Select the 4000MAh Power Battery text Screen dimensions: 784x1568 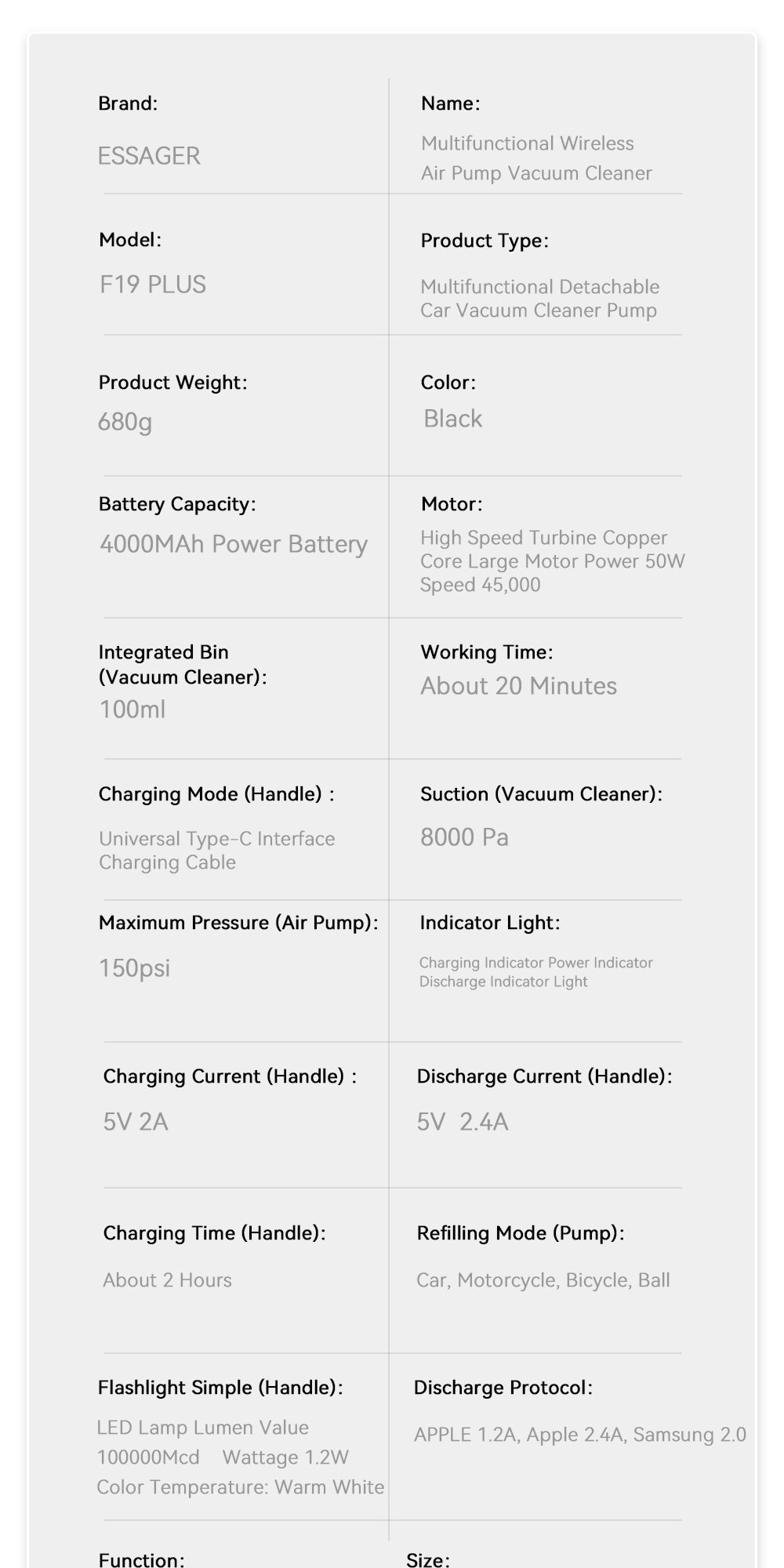pyautogui.click(x=234, y=544)
